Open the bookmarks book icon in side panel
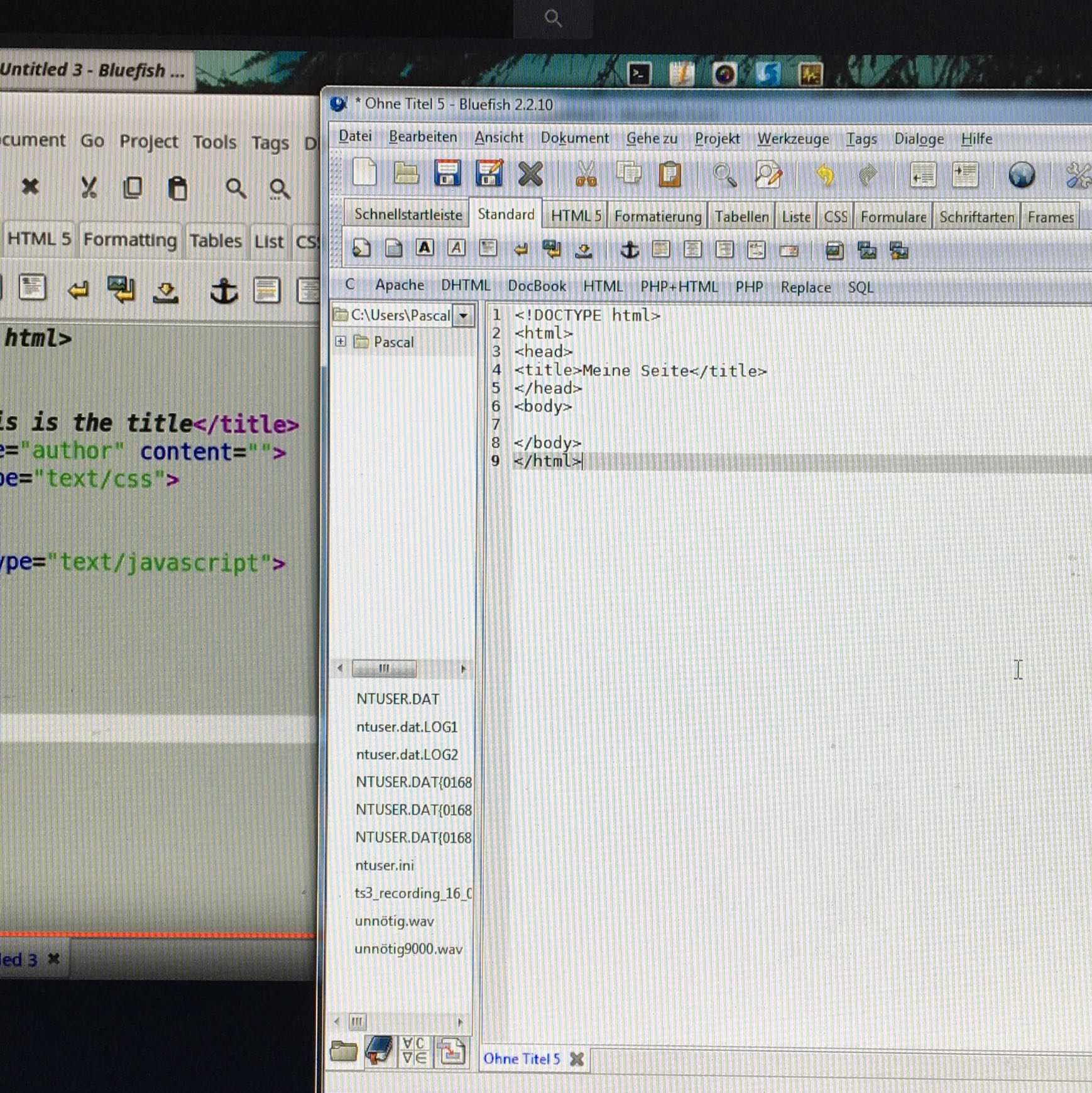1092x1093 pixels. 378,1050
